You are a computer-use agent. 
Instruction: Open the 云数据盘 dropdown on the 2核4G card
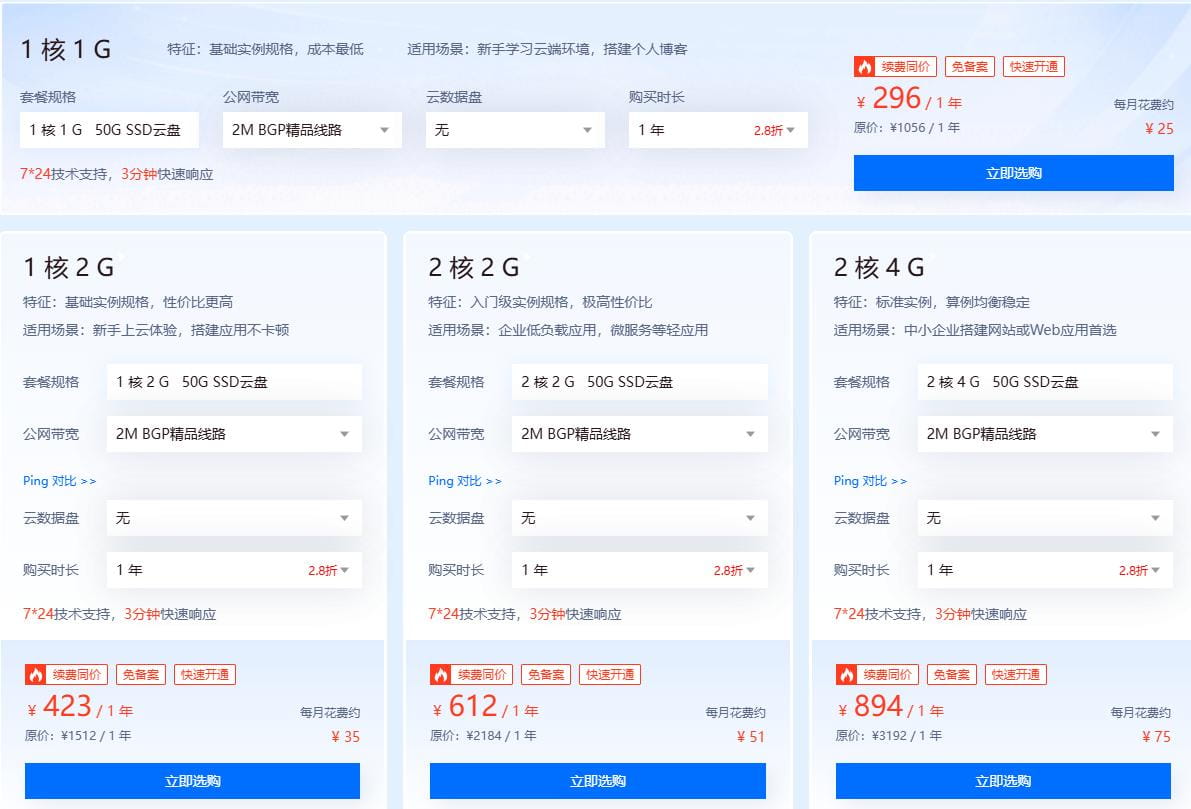tap(1044, 518)
